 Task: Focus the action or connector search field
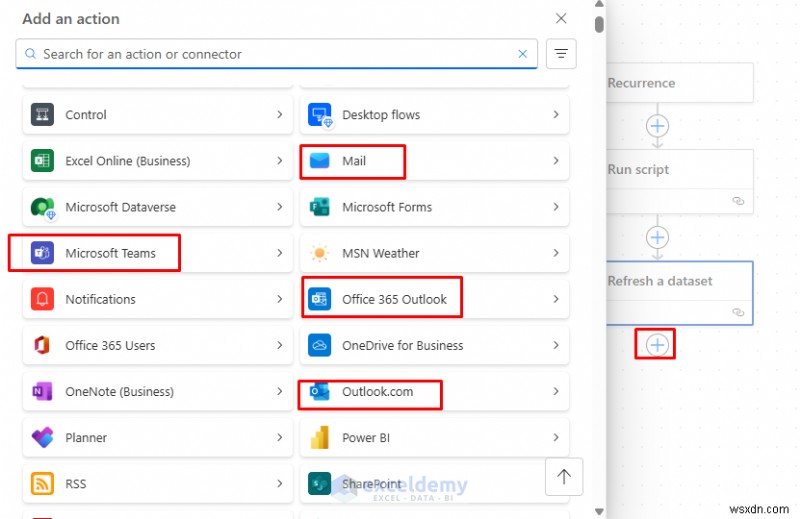(276, 54)
